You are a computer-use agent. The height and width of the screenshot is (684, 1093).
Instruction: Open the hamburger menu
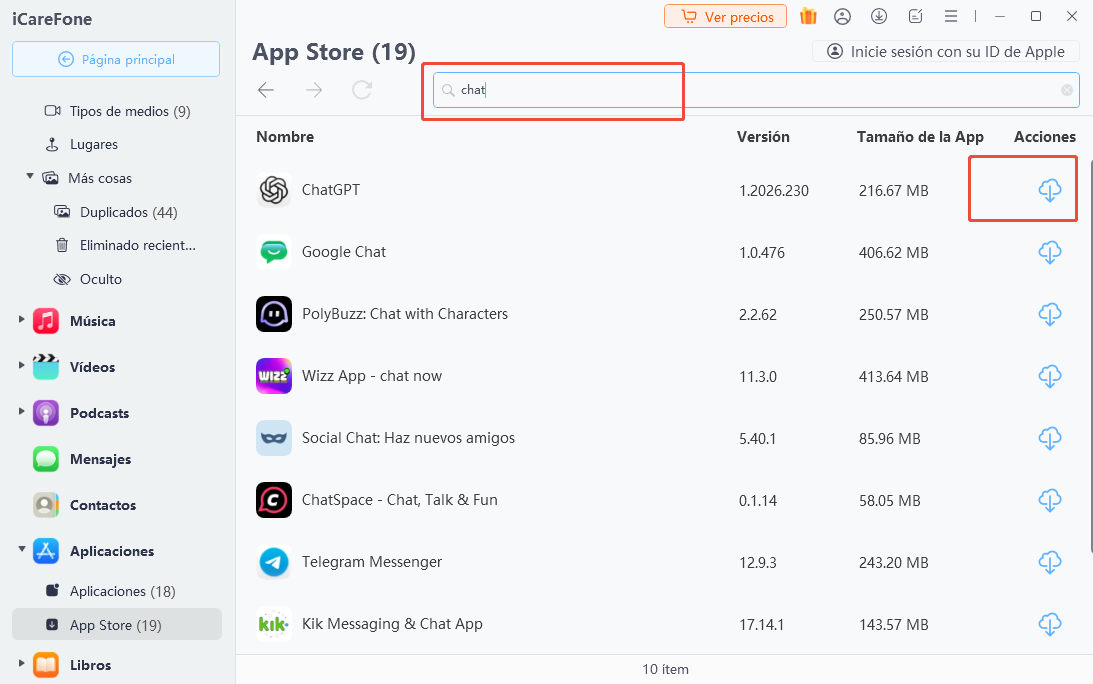click(951, 16)
